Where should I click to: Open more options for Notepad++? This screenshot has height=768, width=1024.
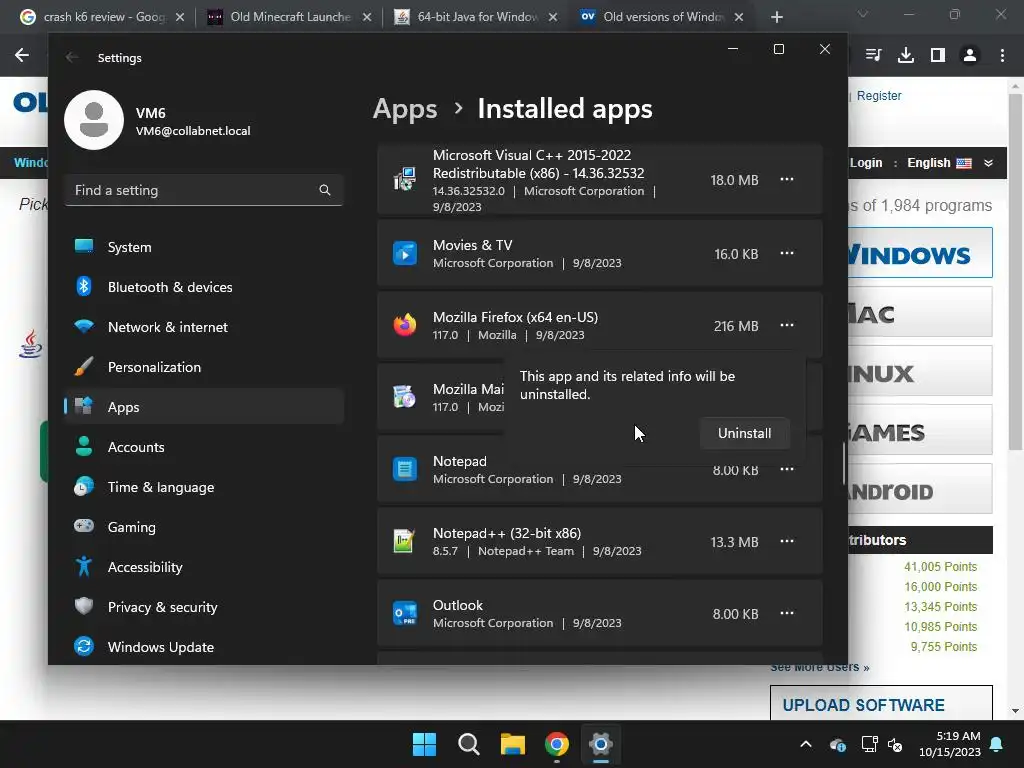(x=787, y=541)
